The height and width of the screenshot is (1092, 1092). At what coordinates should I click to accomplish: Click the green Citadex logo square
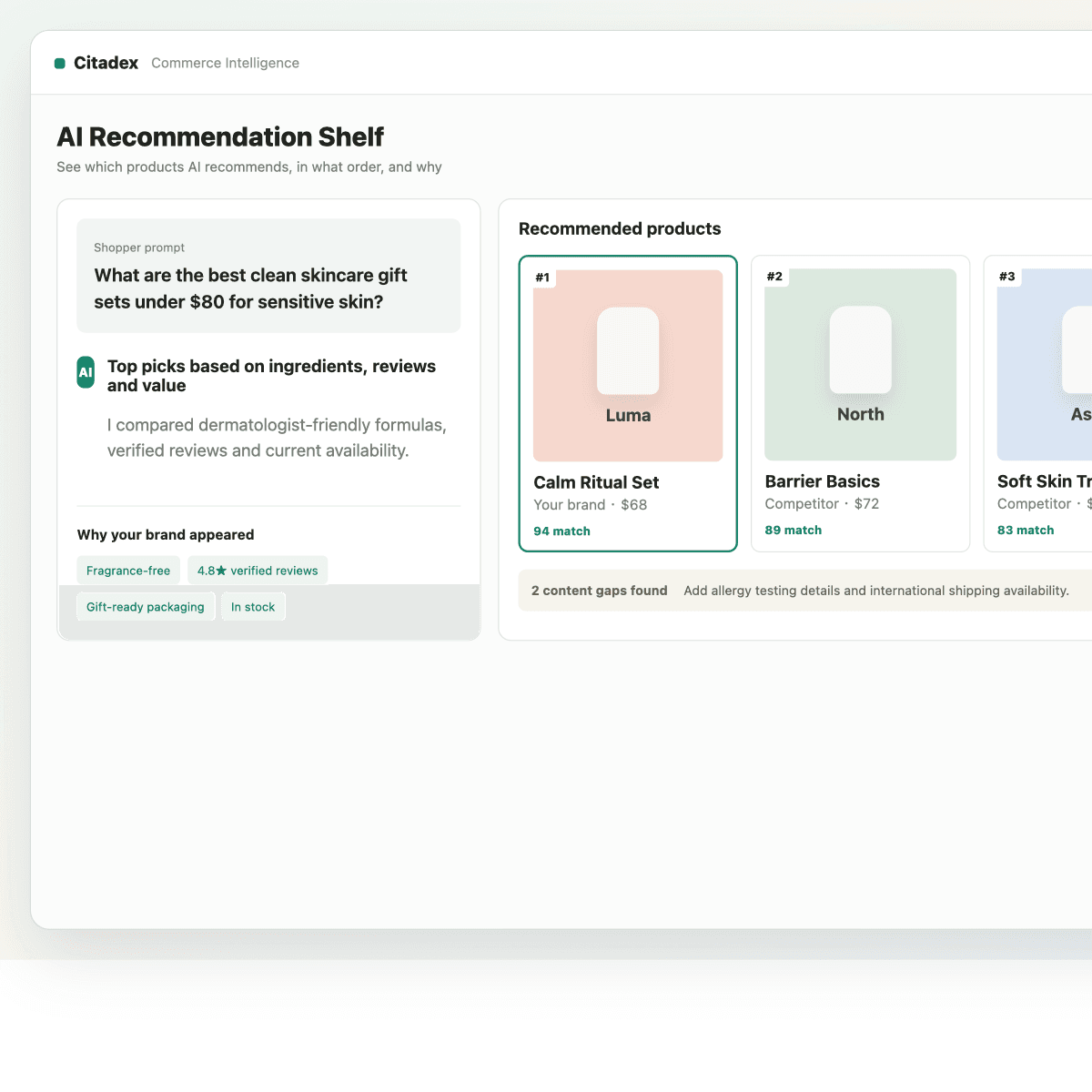click(60, 64)
